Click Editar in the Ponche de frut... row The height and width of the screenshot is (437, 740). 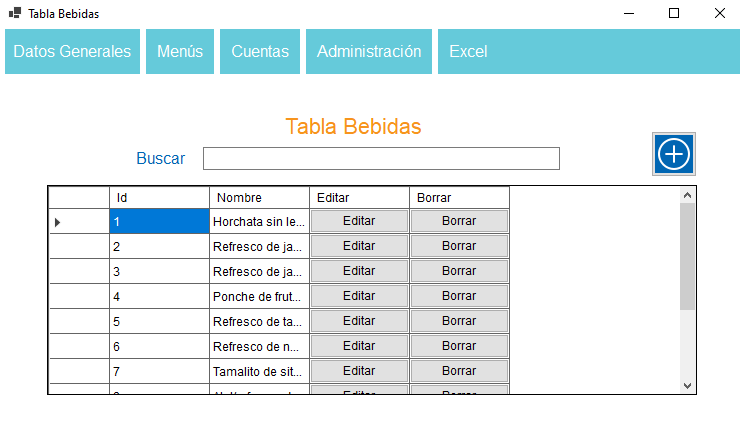[359, 296]
